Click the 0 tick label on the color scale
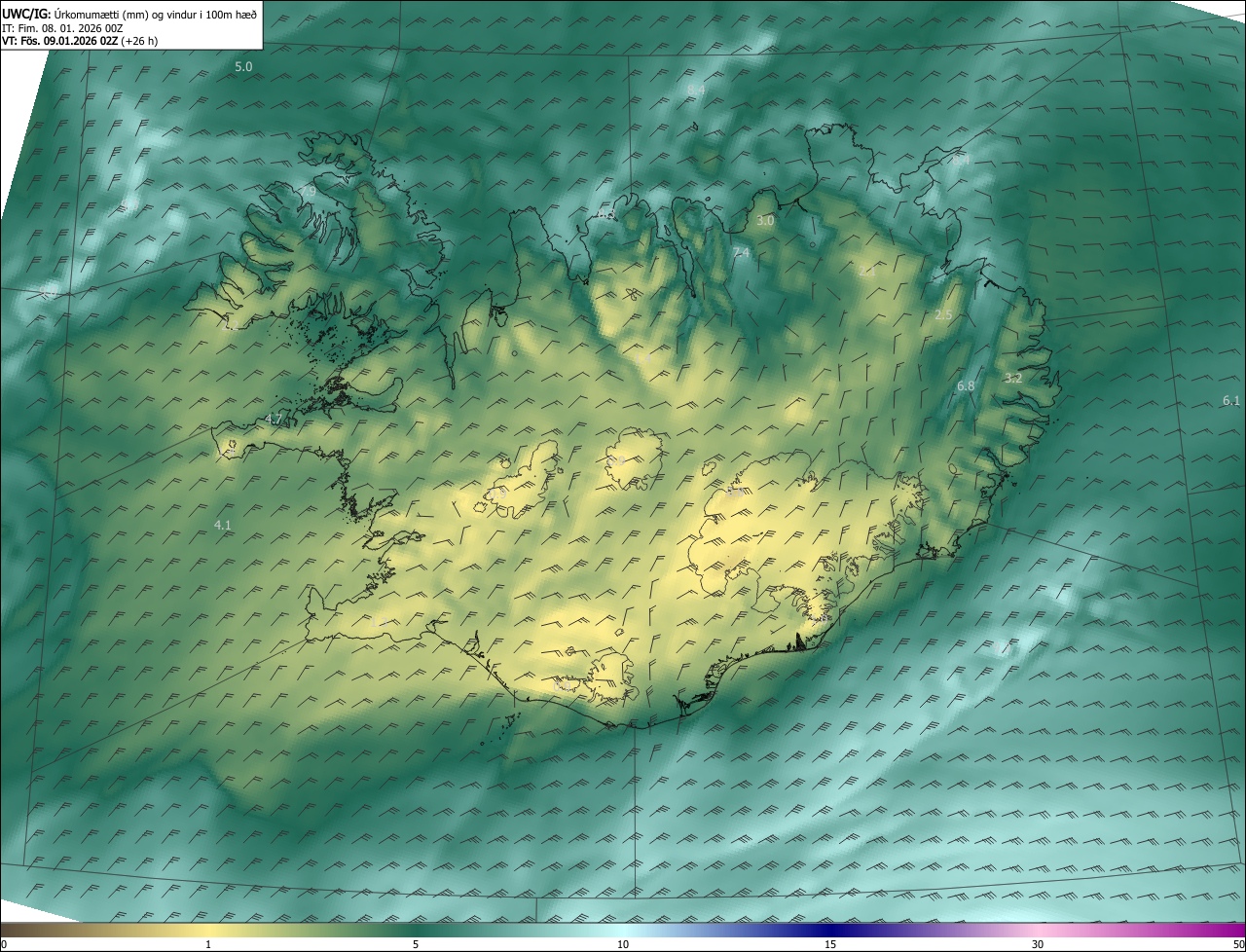 tap(4, 944)
